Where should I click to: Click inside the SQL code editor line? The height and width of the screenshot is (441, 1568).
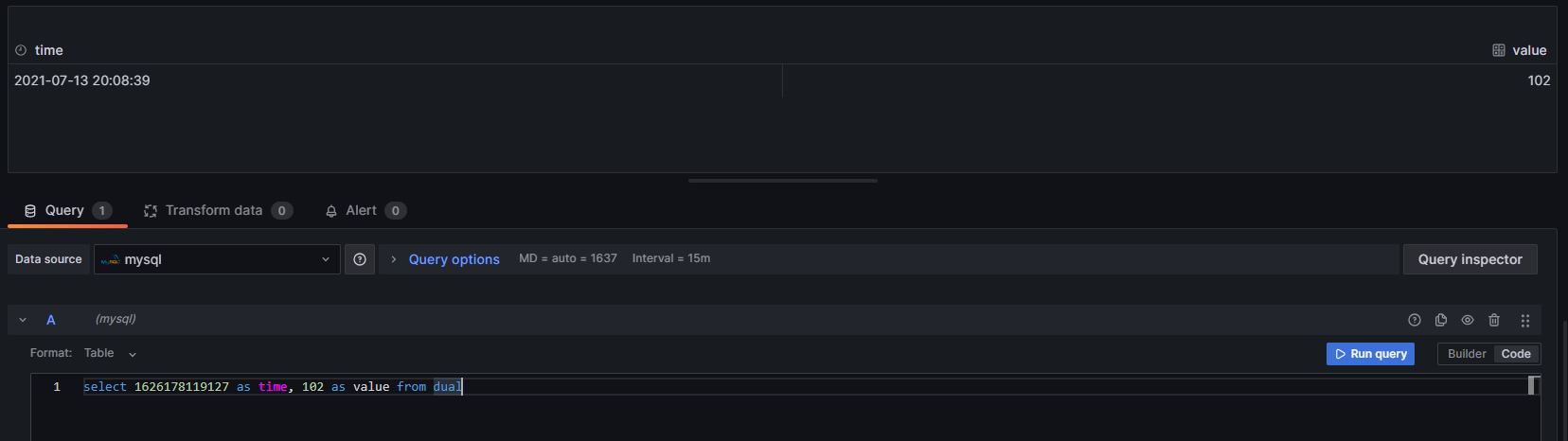(x=805, y=386)
